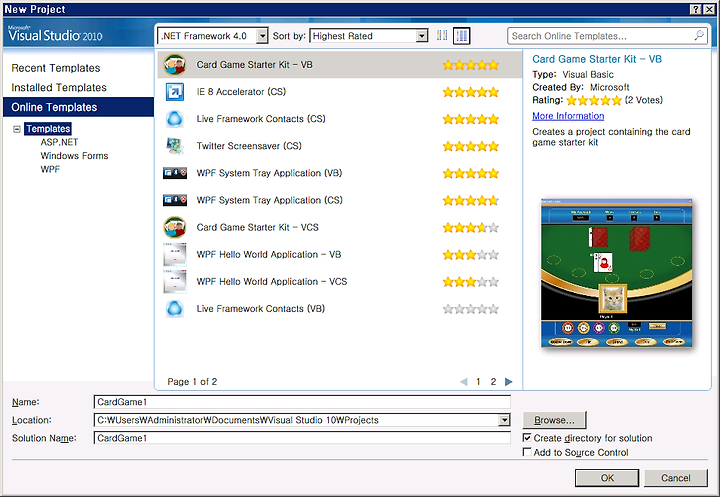720x497 pixels.
Task: Select Installed Templates section
Action: click(x=59, y=87)
